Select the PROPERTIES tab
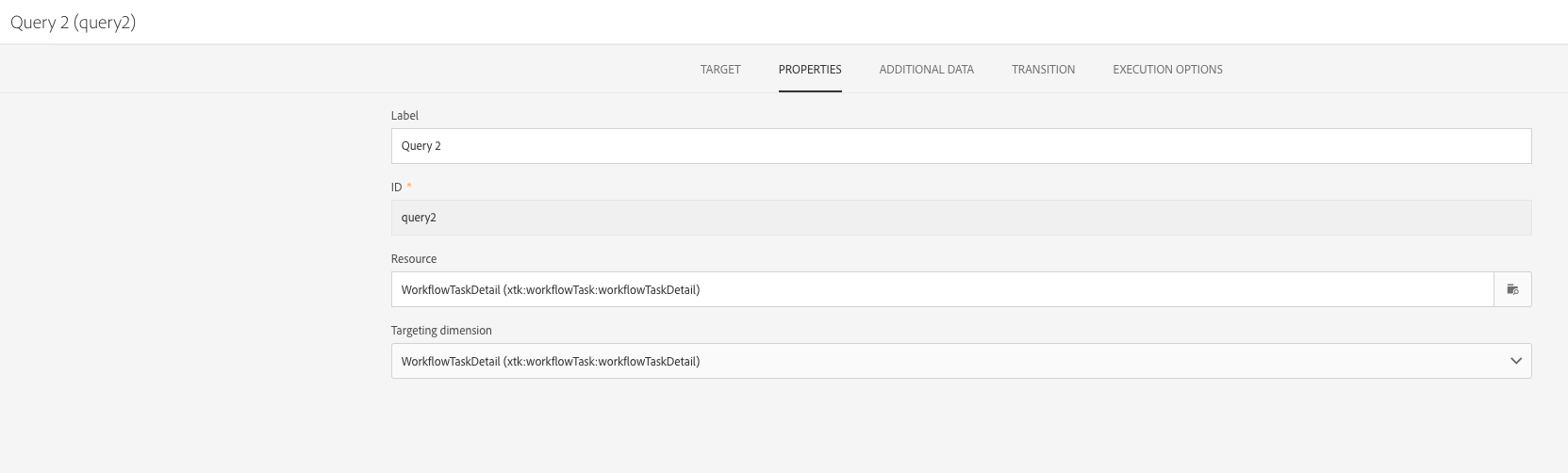Screen dimensions: 1568x473 [810, 70]
